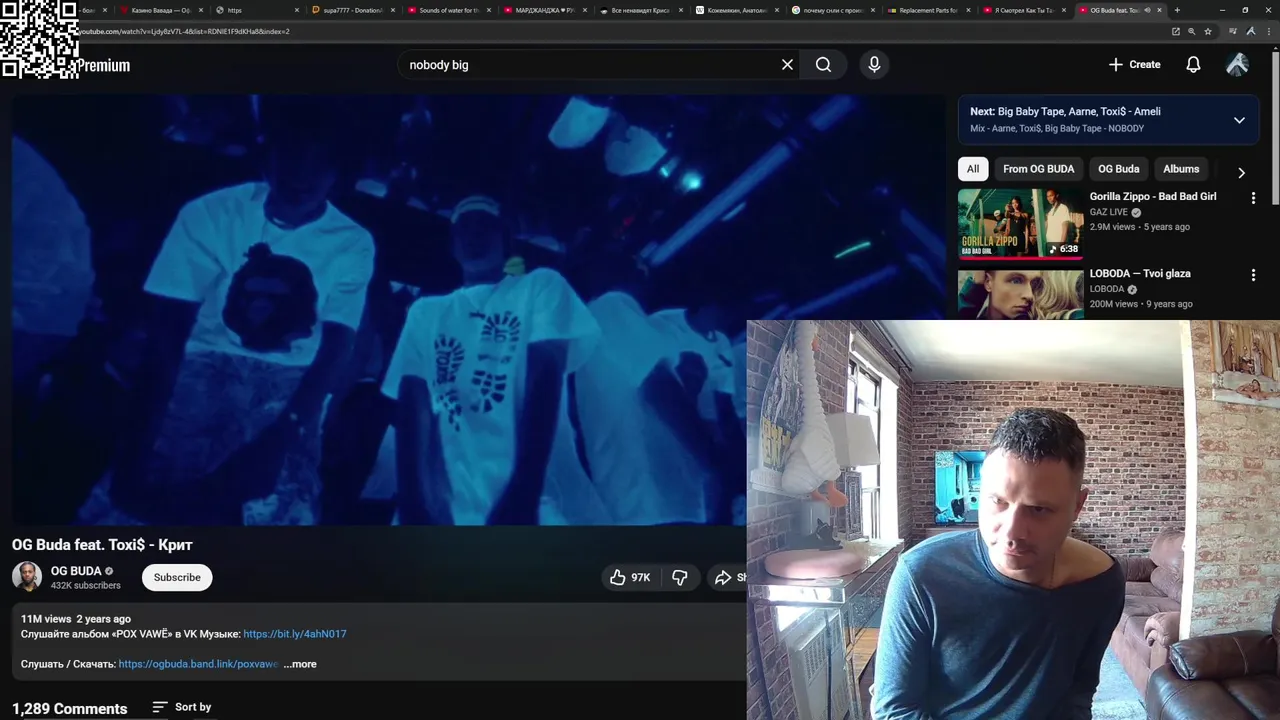The height and width of the screenshot is (720, 1280).
Task: Open Gorilla Zippo - Bad Bad Girl title
Action: point(1153,197)
